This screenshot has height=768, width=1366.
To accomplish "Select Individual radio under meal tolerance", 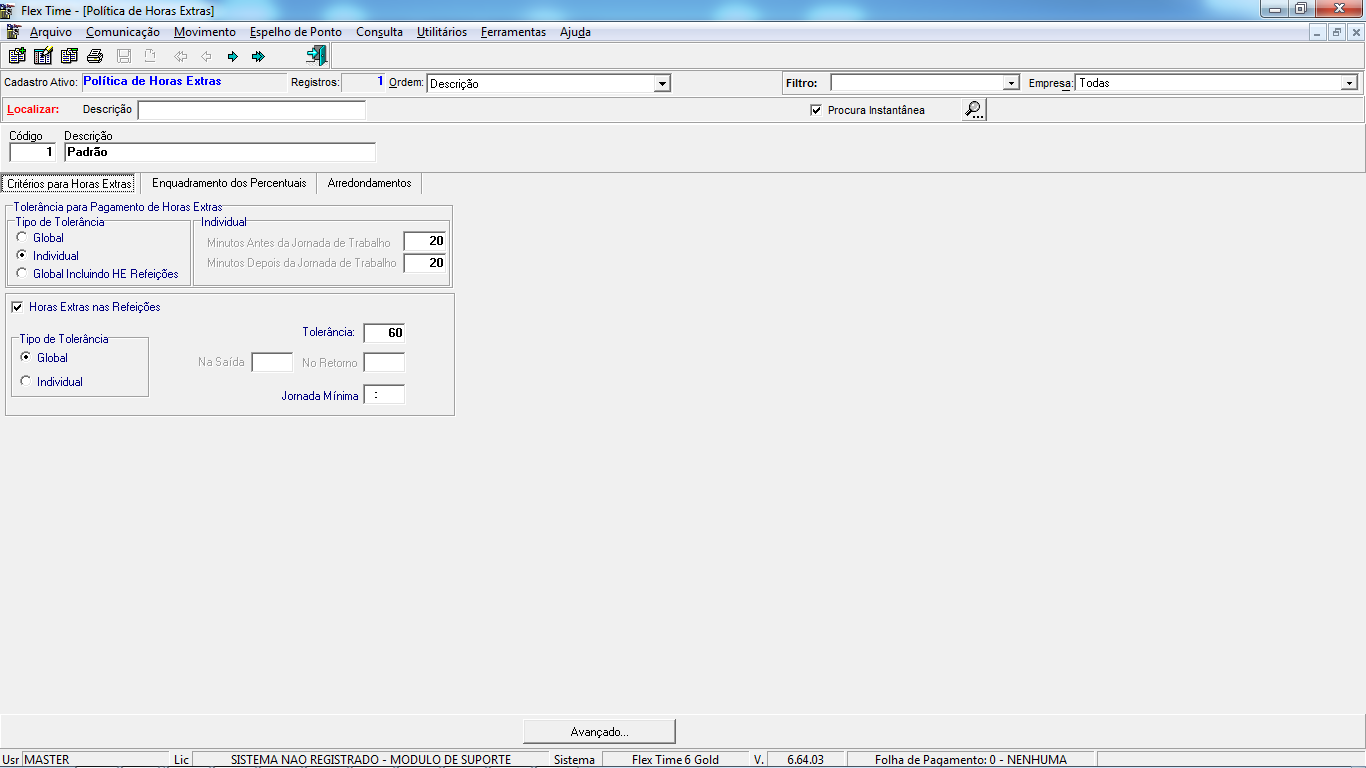I will coord(26,382).
